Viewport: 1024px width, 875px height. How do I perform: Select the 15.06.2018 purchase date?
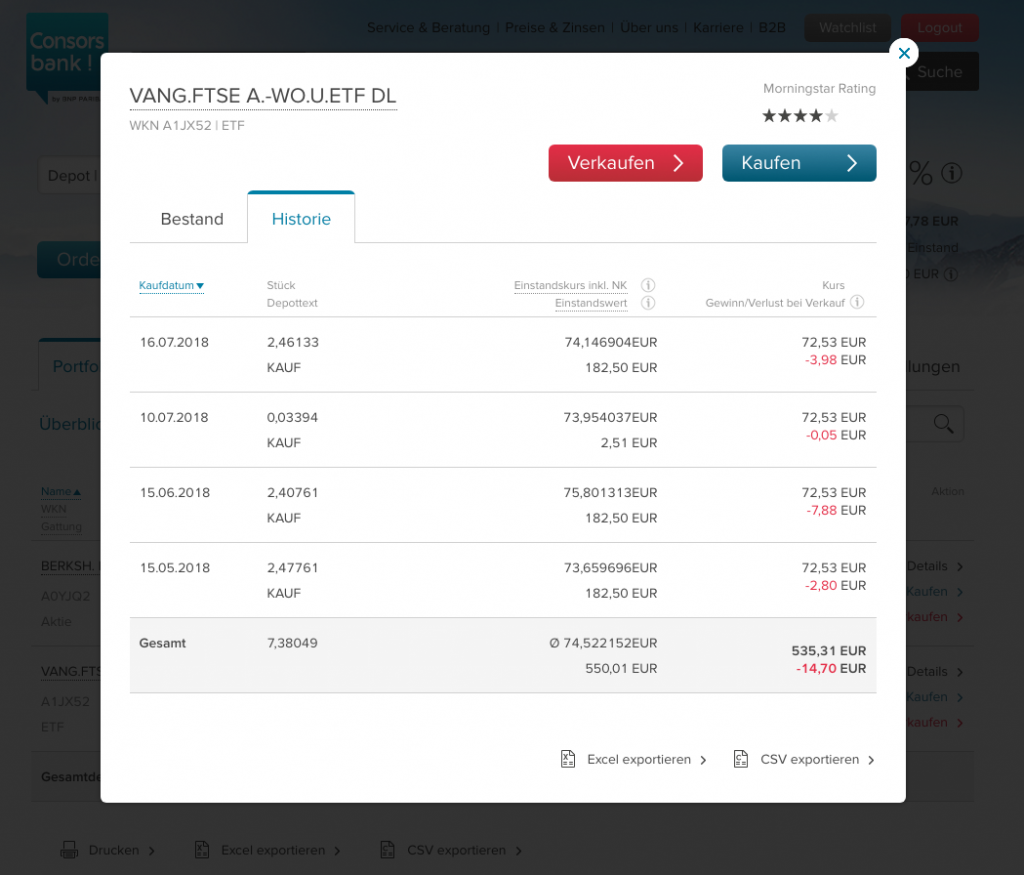175,492
